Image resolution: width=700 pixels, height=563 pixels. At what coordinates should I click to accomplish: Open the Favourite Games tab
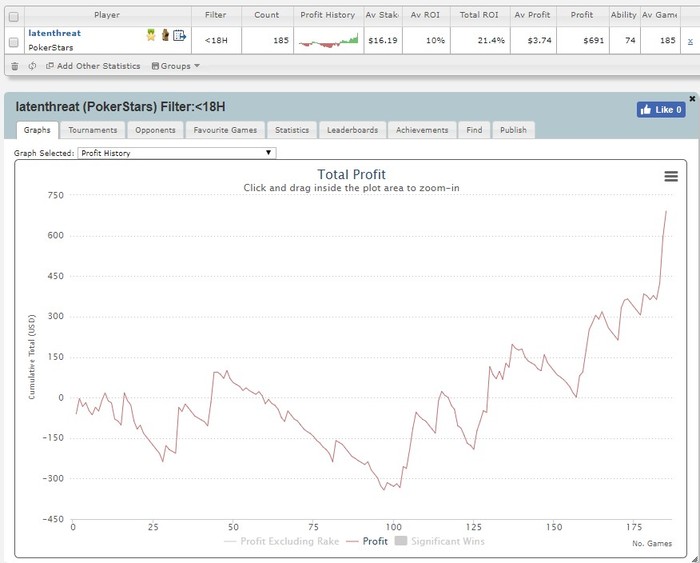tap(225, 130)
